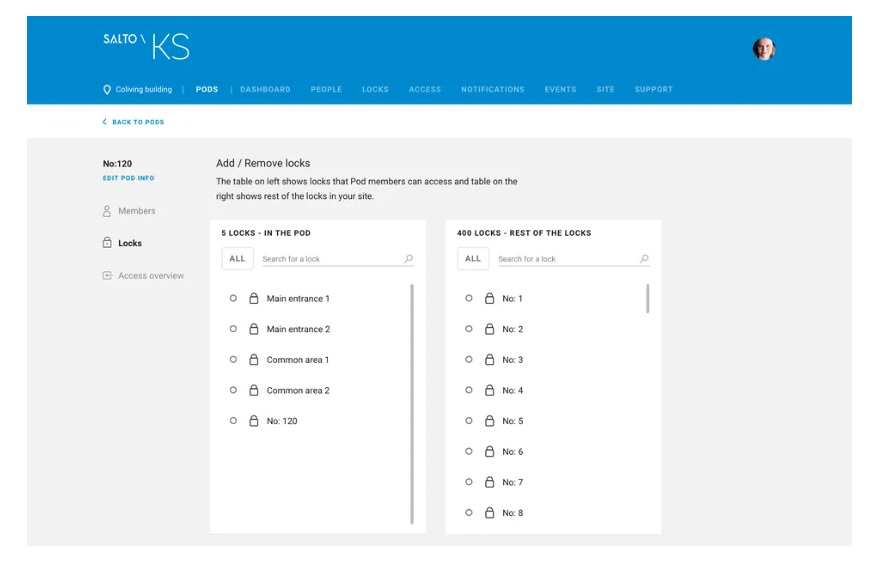The width and height of the screenshot is (879, 562).
Task: Open the Edit Pod Info link
Action: [x=128, y=178]
